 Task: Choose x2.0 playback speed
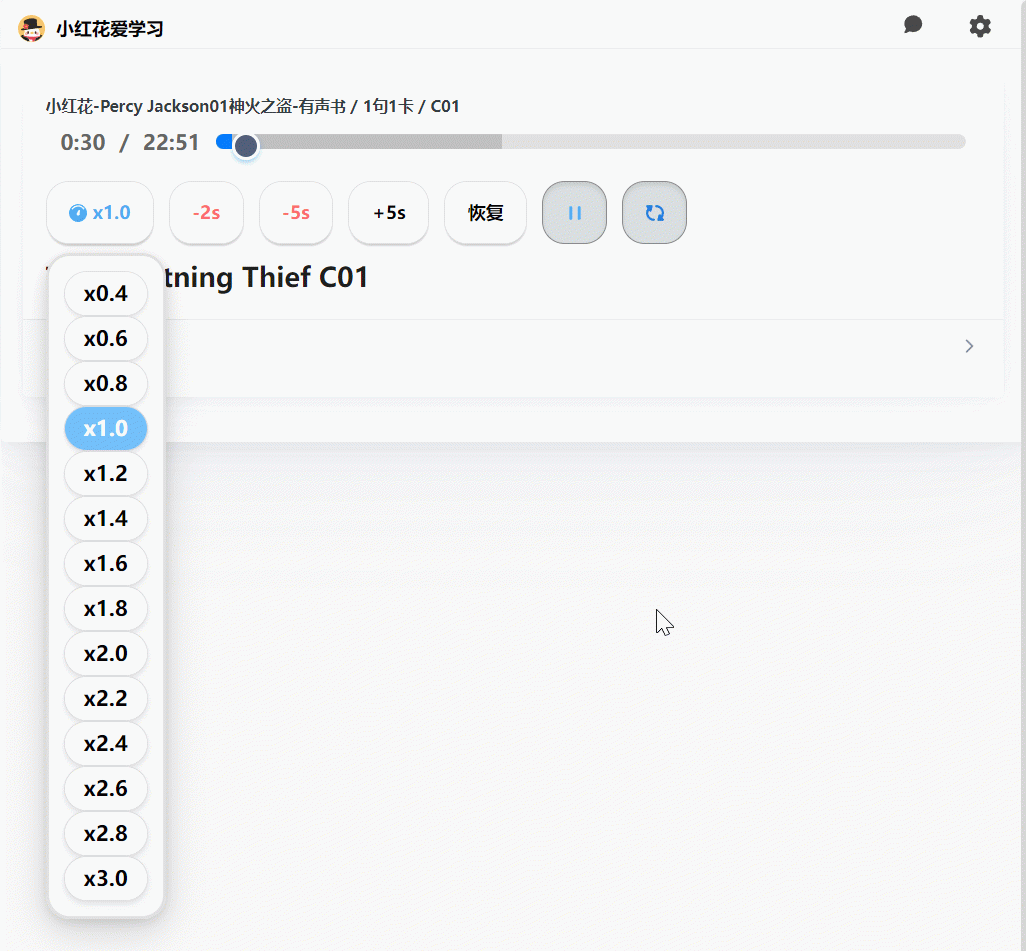click(106, 654)
